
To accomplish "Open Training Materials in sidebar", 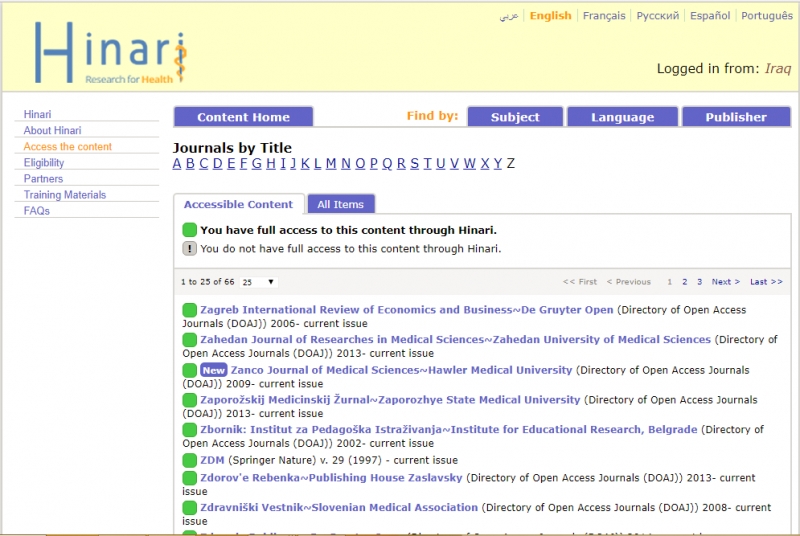I will [65, 195].
